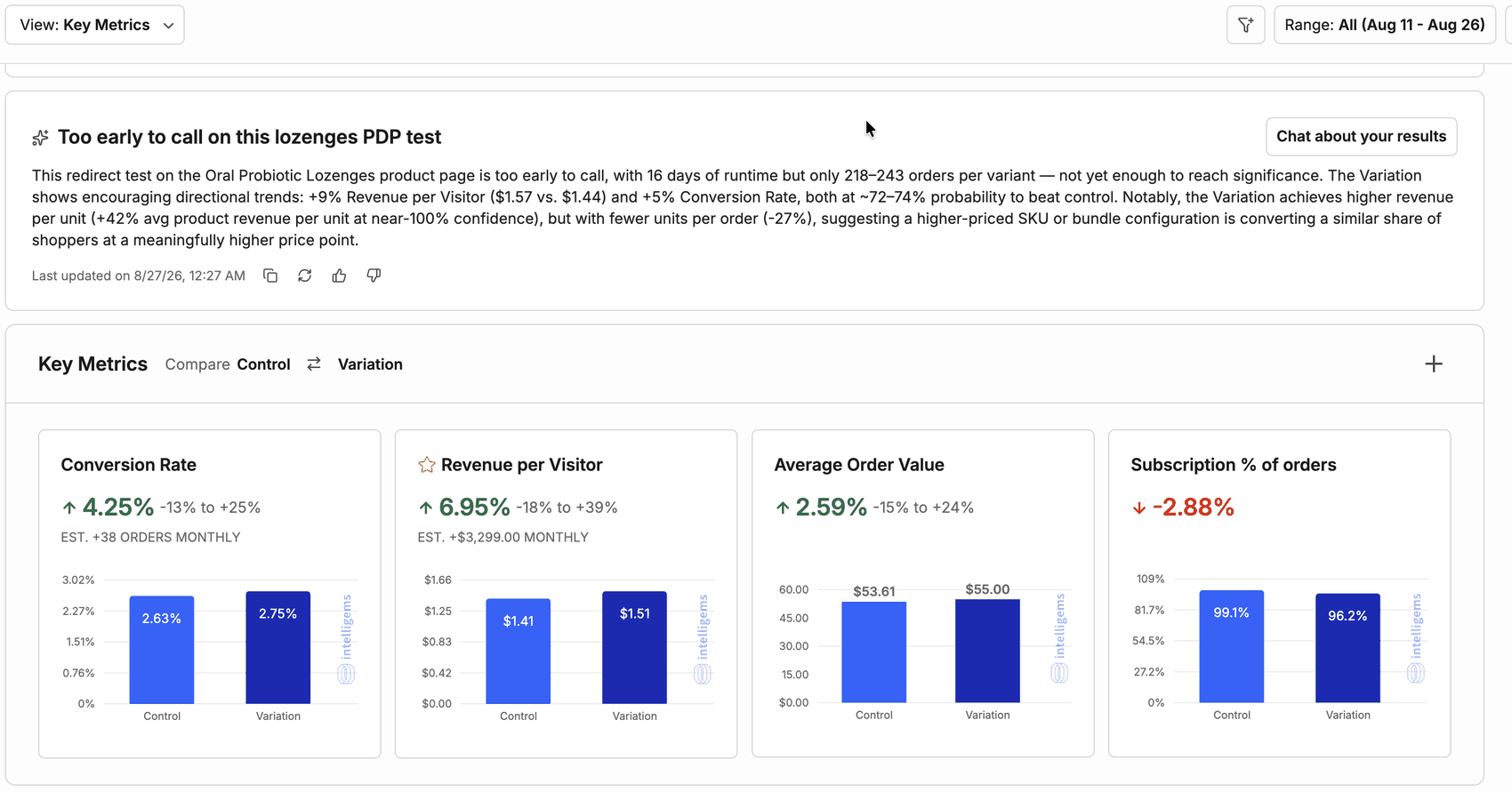Give the summary a thumbs down

374,276
